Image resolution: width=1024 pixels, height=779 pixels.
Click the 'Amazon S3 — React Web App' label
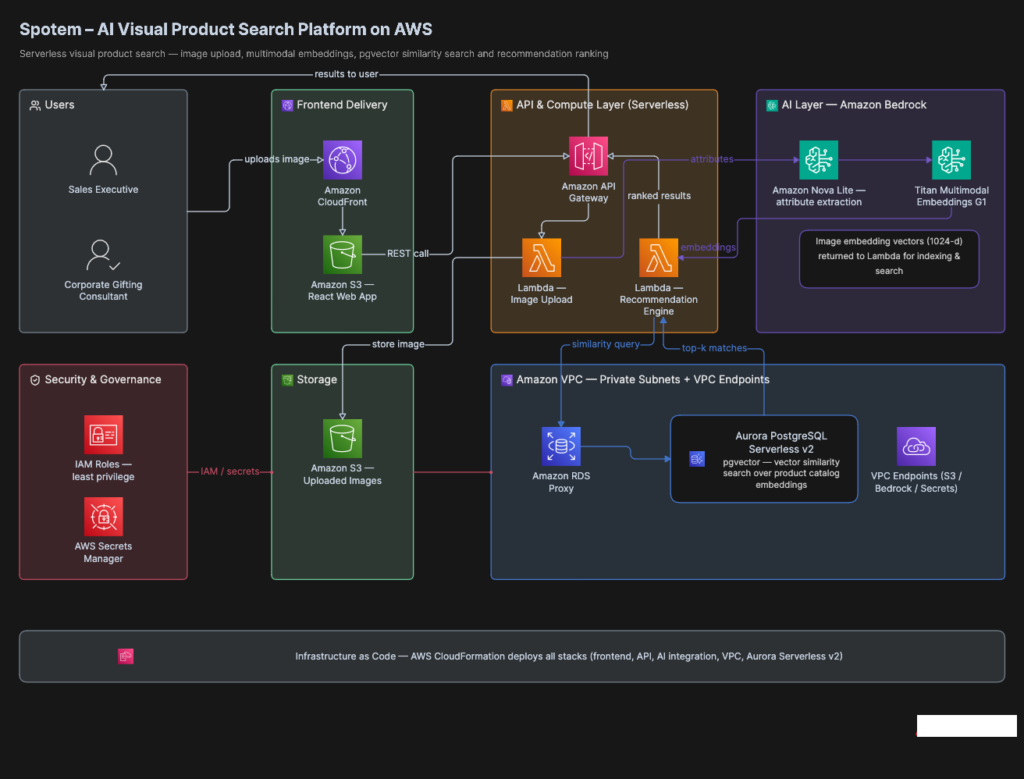(342, 291)
